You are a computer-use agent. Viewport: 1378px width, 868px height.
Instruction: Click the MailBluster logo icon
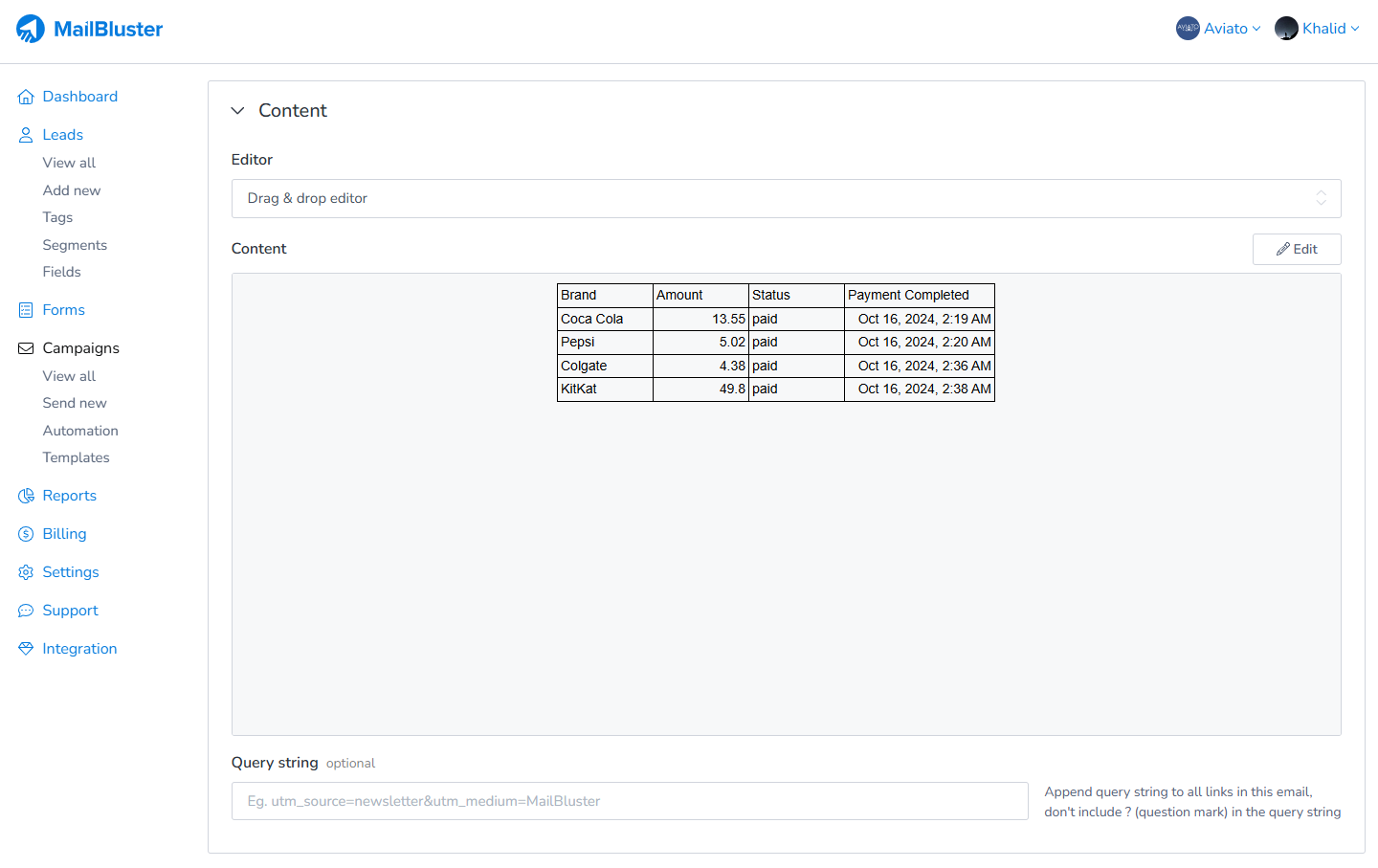coord(30,28)
